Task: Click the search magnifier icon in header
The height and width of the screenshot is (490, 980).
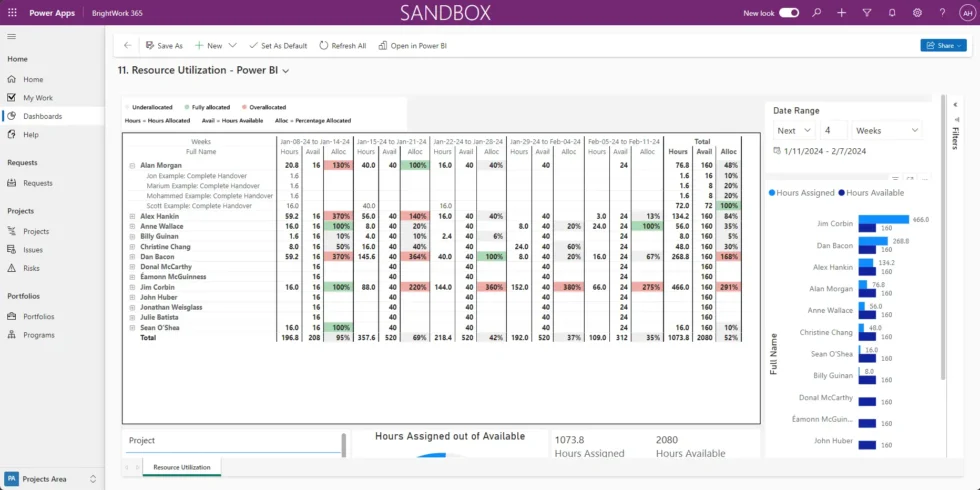Action: click(x=817, y=12)
